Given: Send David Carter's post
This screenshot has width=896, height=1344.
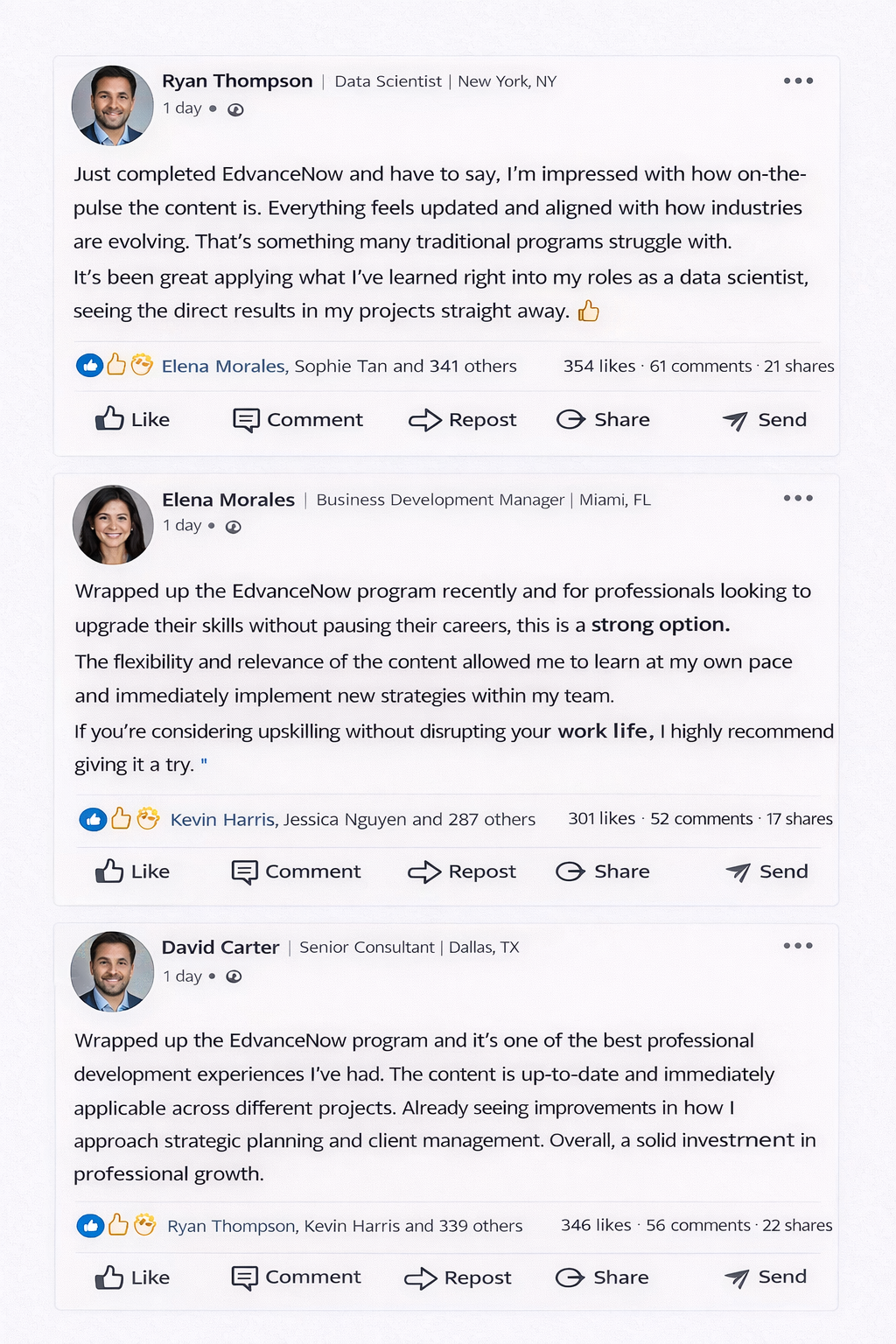Looking at the screenshot, I should [765, 1277].
